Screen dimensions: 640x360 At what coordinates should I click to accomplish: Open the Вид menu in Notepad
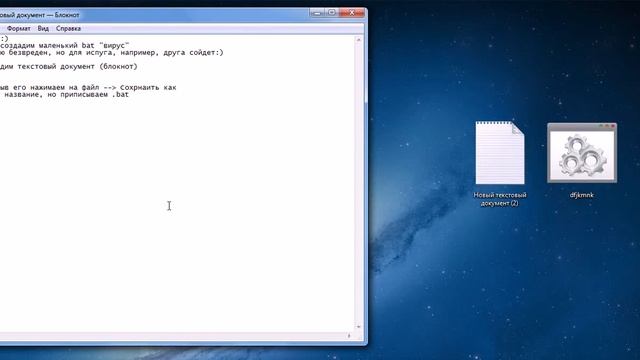tap(43, 29)
